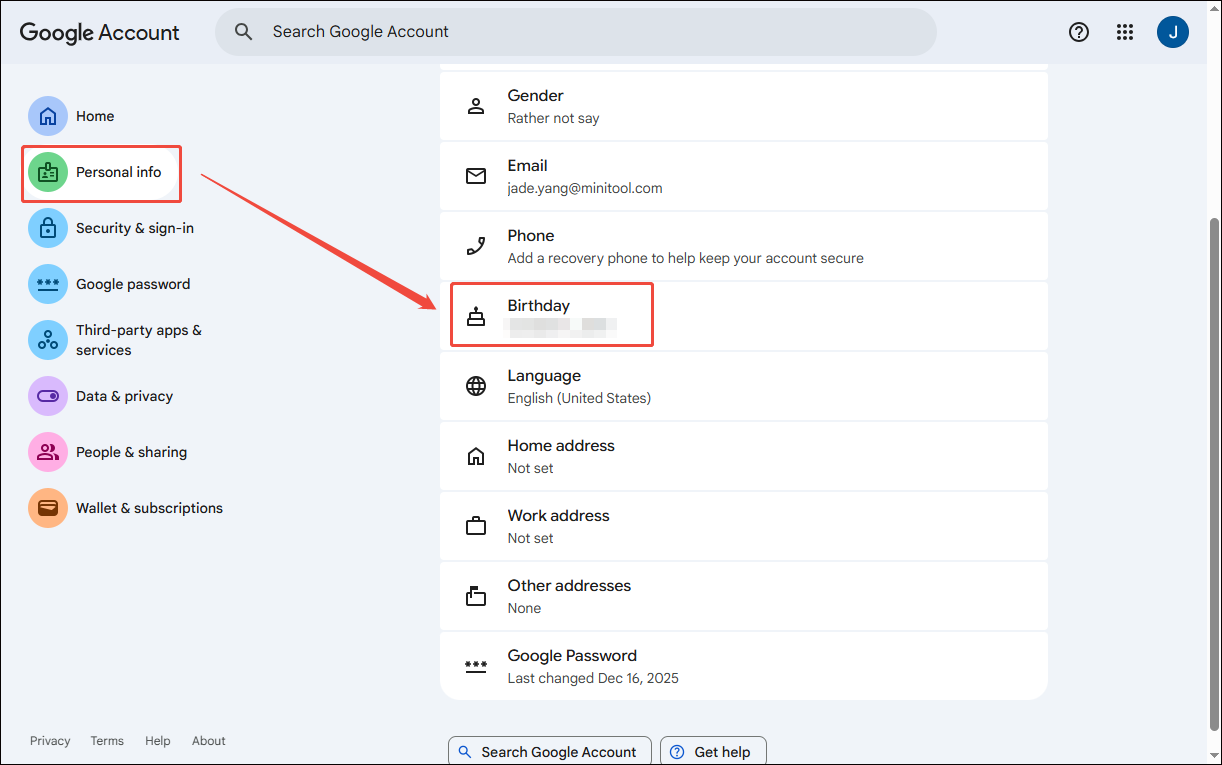Click the Gender person icon
Viewport: 1222px width, 765px height.
(476, 106)
